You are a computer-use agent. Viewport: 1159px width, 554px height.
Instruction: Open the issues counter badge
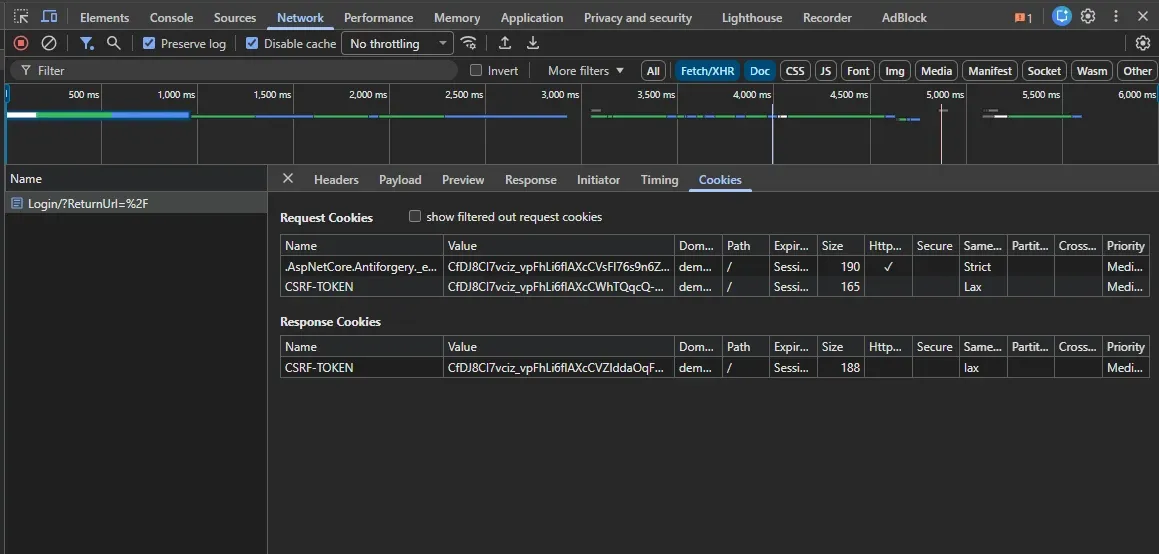click(1024, 18)
